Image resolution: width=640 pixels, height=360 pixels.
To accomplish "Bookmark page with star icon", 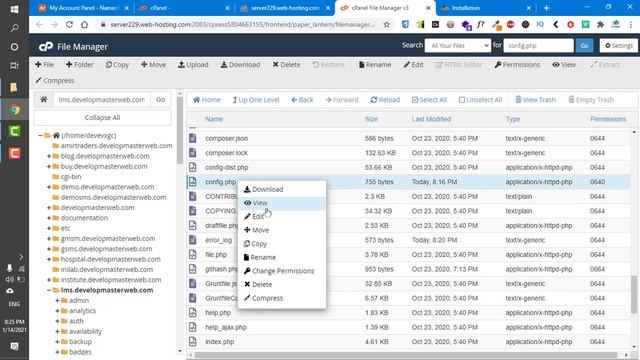I will [x=387, y=24].
